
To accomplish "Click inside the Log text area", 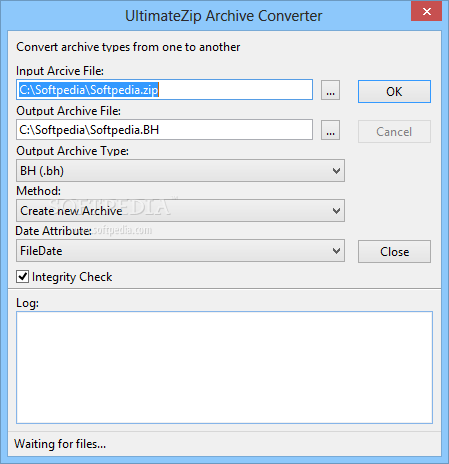I will (x=224, y=367).
